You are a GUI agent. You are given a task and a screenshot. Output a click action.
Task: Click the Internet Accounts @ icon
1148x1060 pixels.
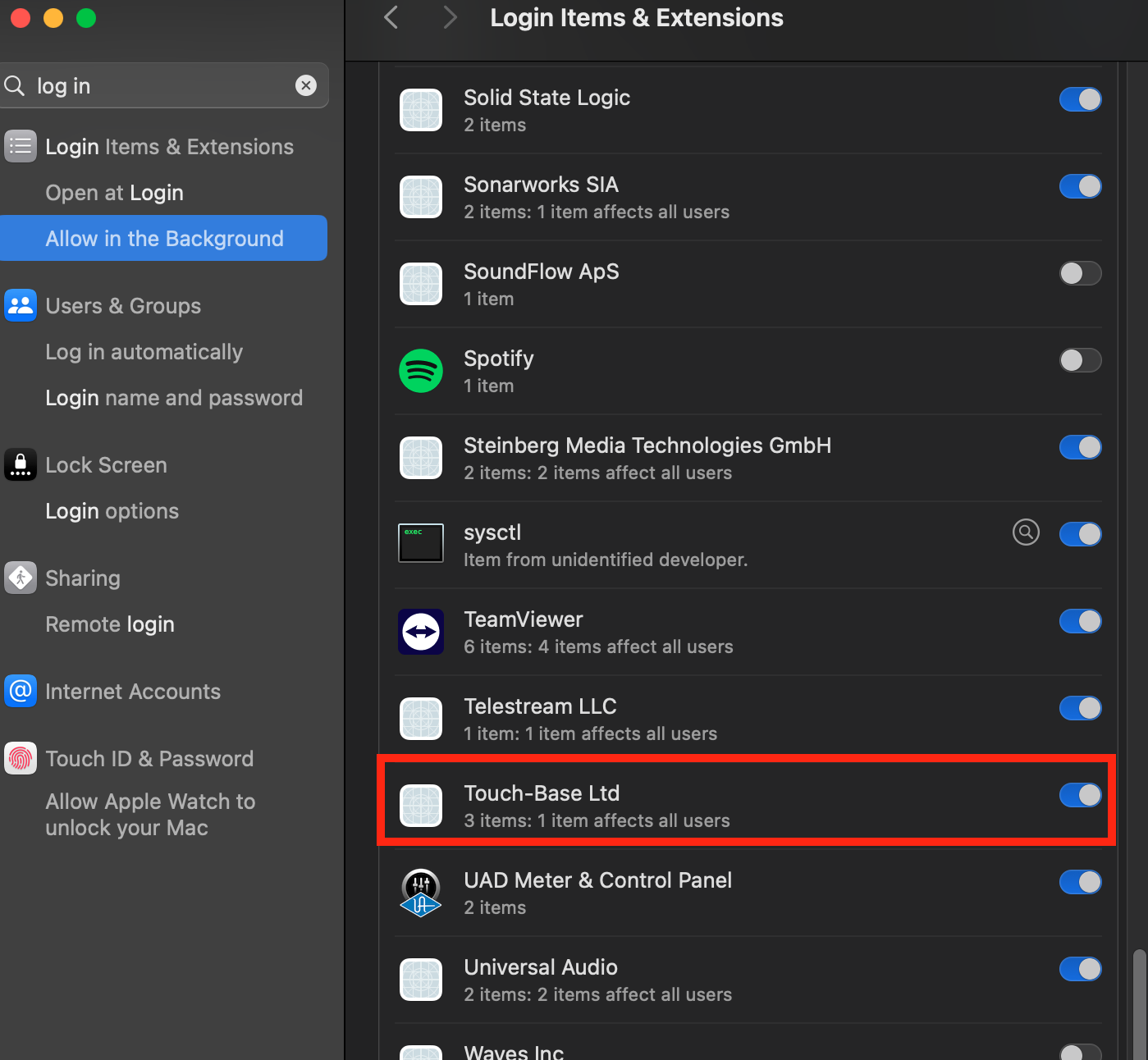[21, 691]
